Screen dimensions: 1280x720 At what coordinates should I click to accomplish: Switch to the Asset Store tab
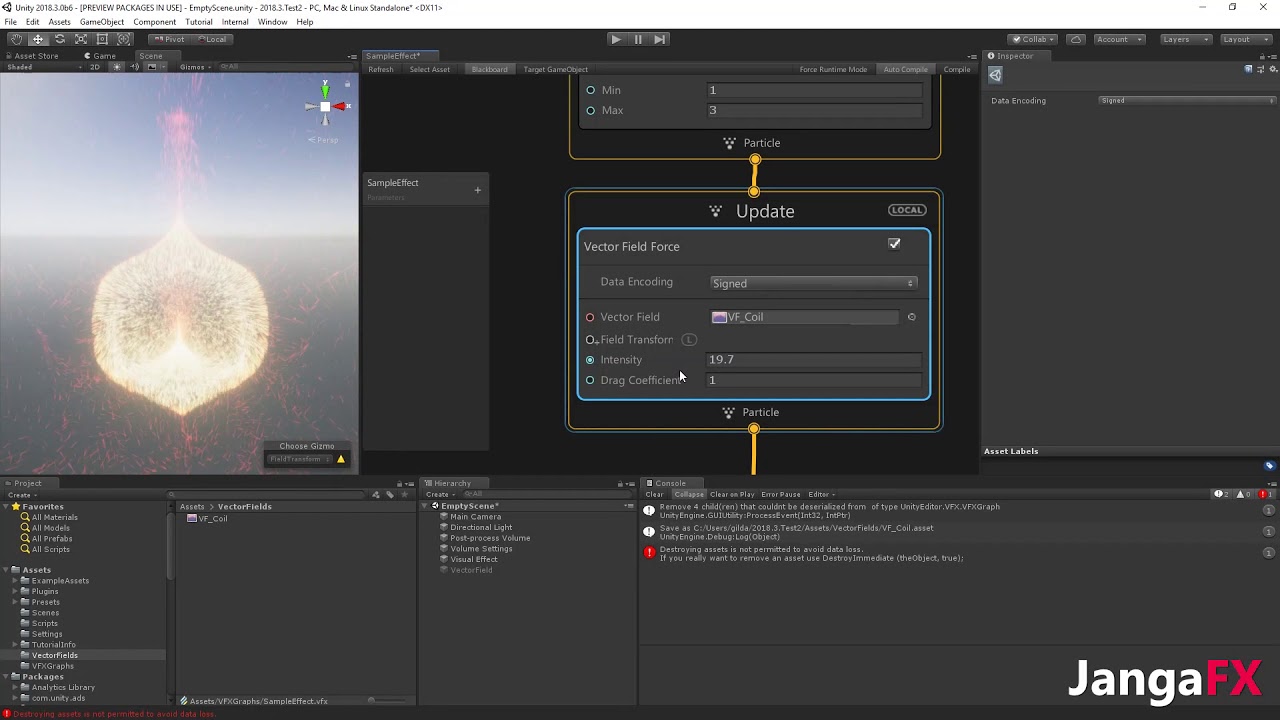[x=33, y=56]
